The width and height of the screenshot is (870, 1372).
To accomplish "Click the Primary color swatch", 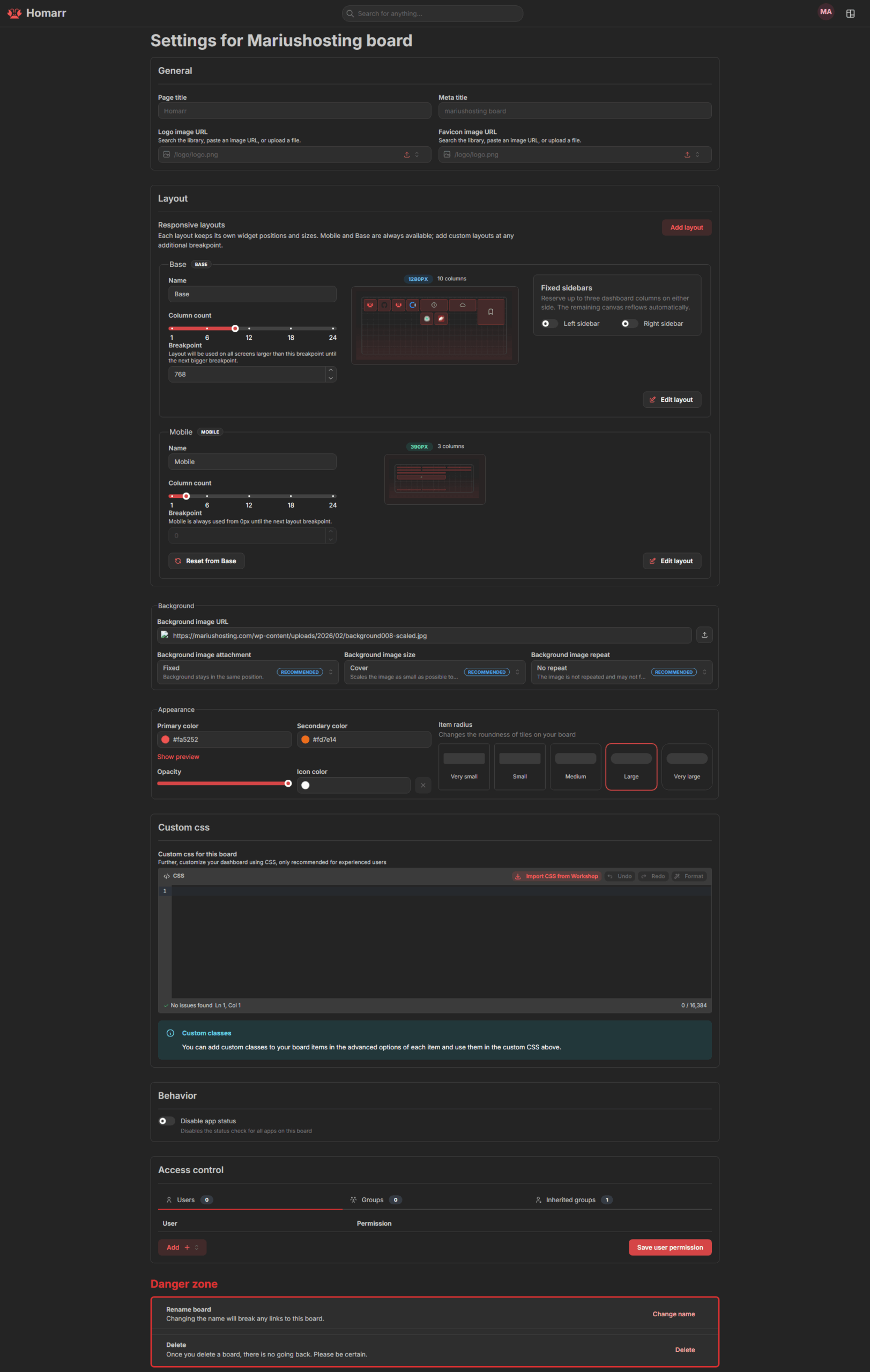I will pyautogui.click(x=165, y=740).
